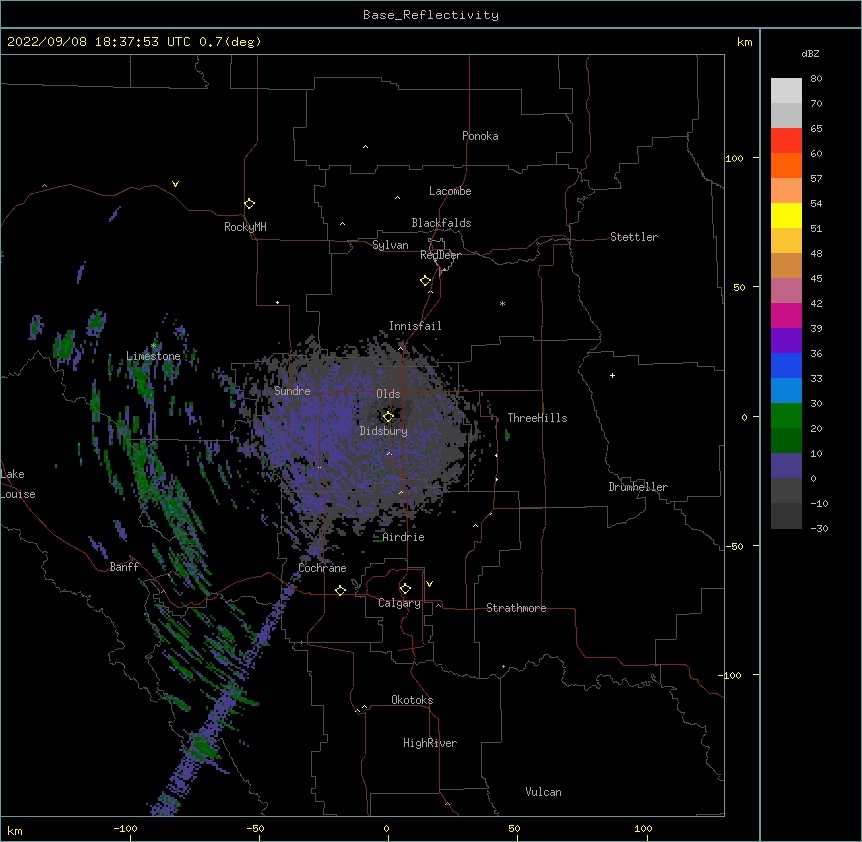862x842 pixels.
Task: Pick the orange 57-60 dBZ legend color
Action: 786,165
